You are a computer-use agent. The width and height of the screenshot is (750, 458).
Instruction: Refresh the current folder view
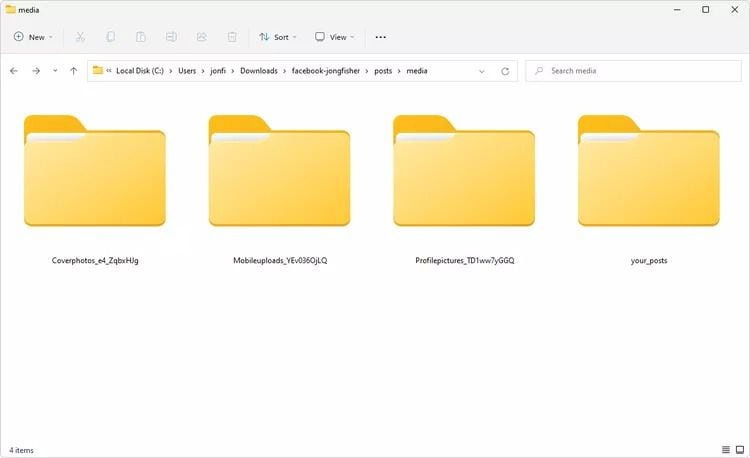click(505, 71)
